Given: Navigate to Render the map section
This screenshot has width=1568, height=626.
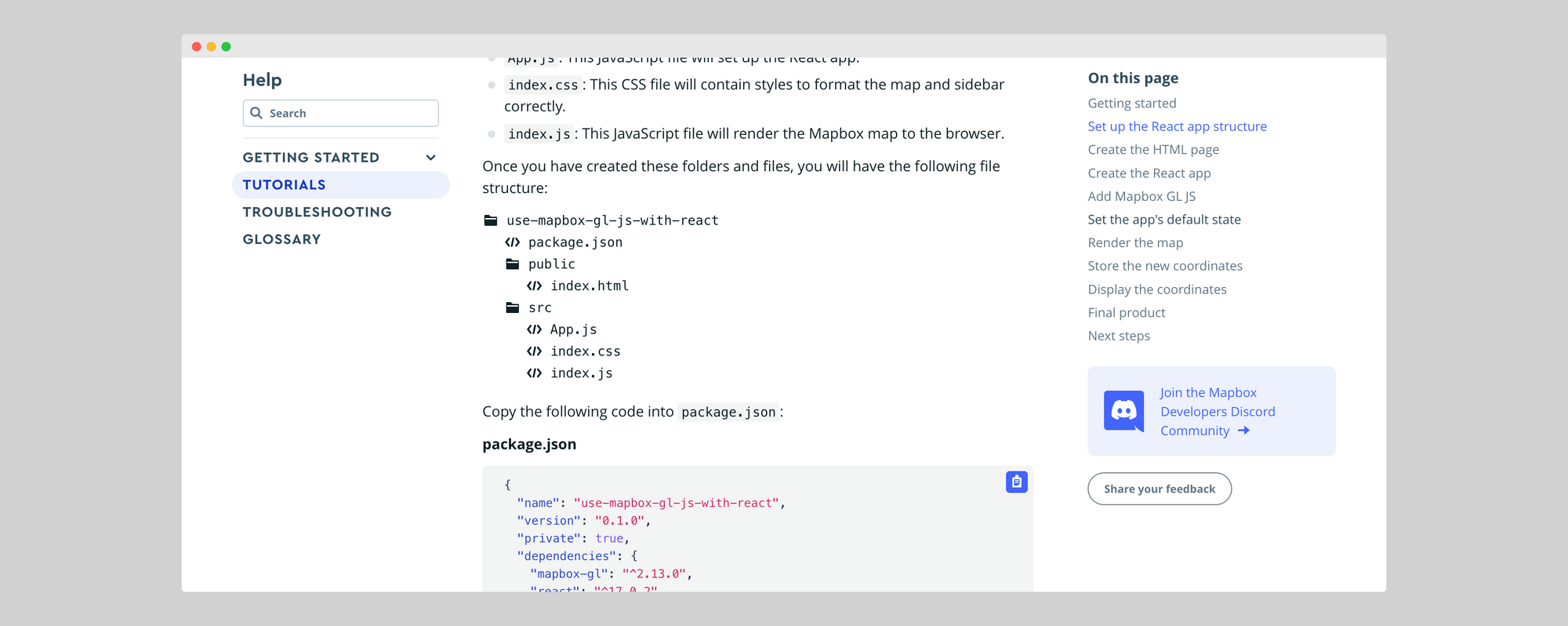Looking at the screenshot, I should tap(1135, 243).
